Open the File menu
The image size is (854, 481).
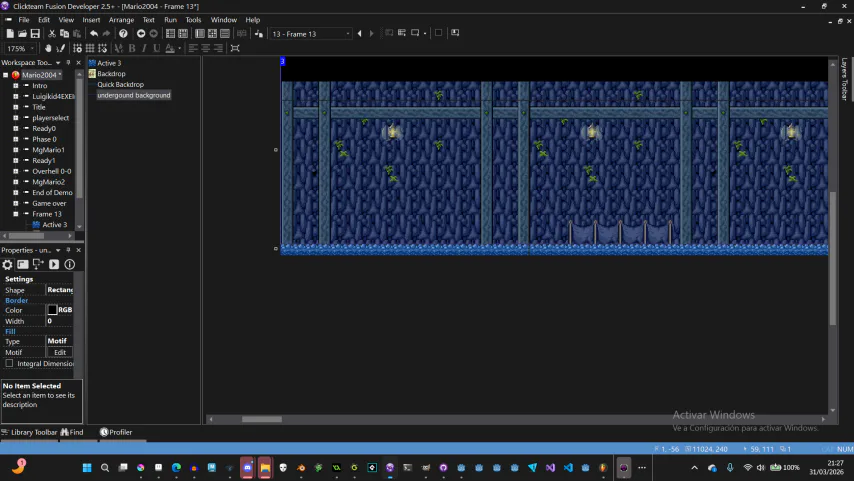pyautogui.click(x=24, y=20)
